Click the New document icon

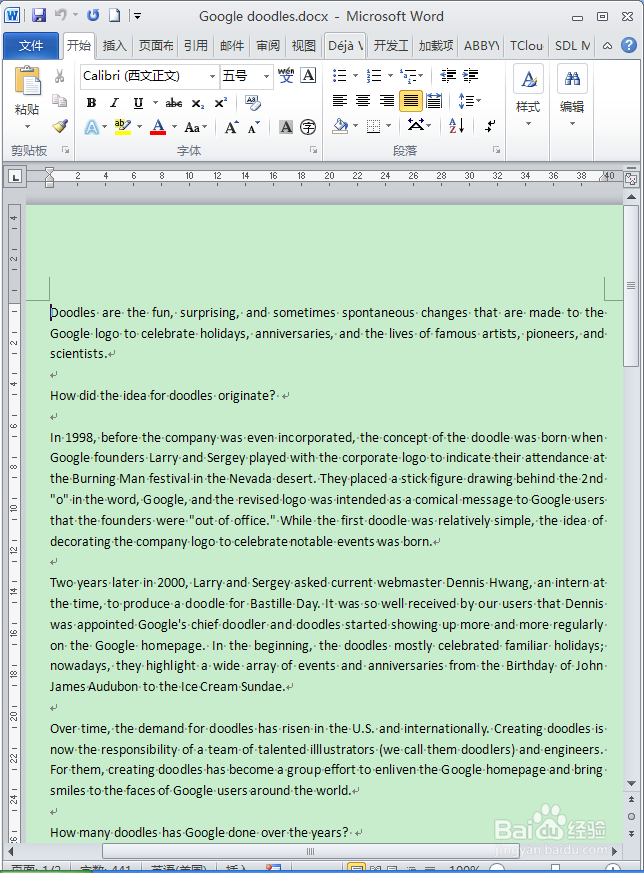(114, 15)
